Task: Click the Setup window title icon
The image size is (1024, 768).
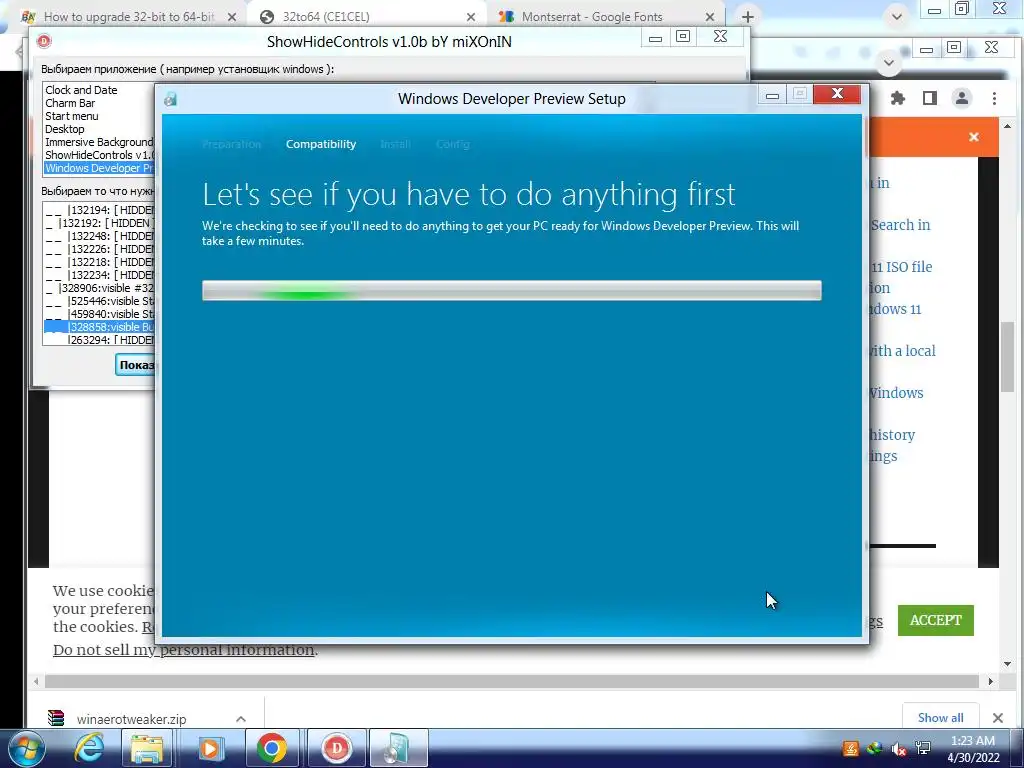Action: (170, 99)
